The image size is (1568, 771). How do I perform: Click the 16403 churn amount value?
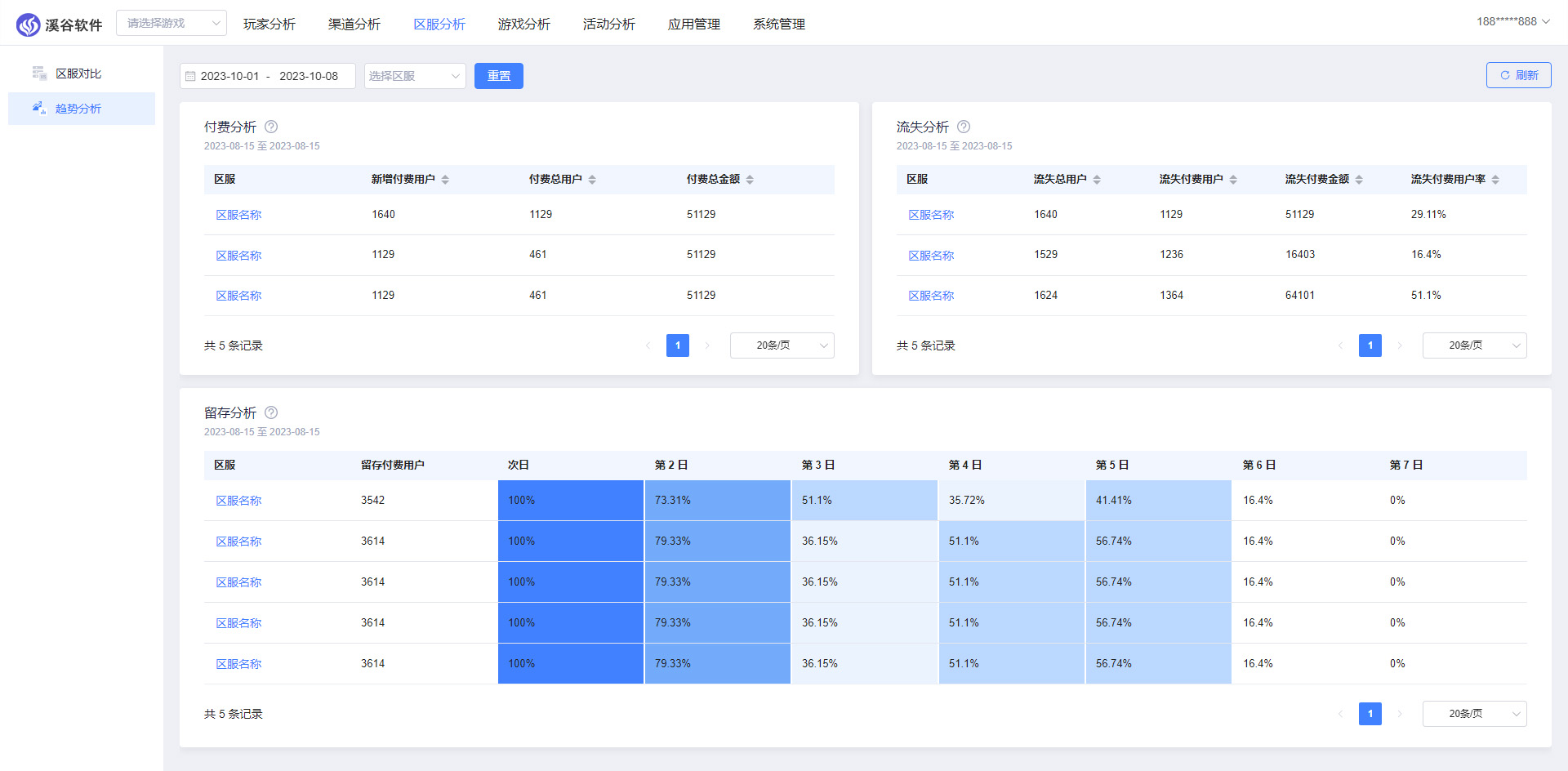(x=1300, y=255)
